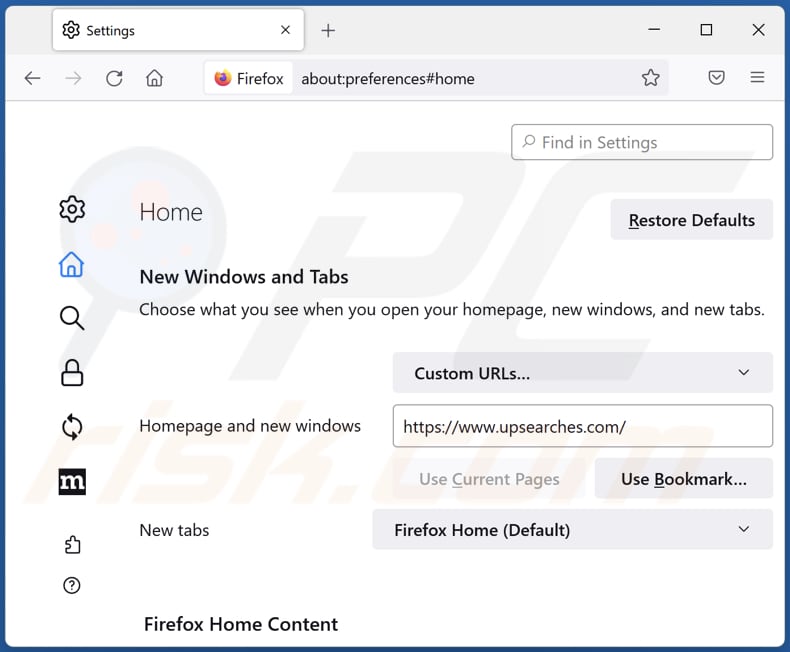Click the Save to Pocket icon
The height and width of the screenshot is (652, 790).
716,78
